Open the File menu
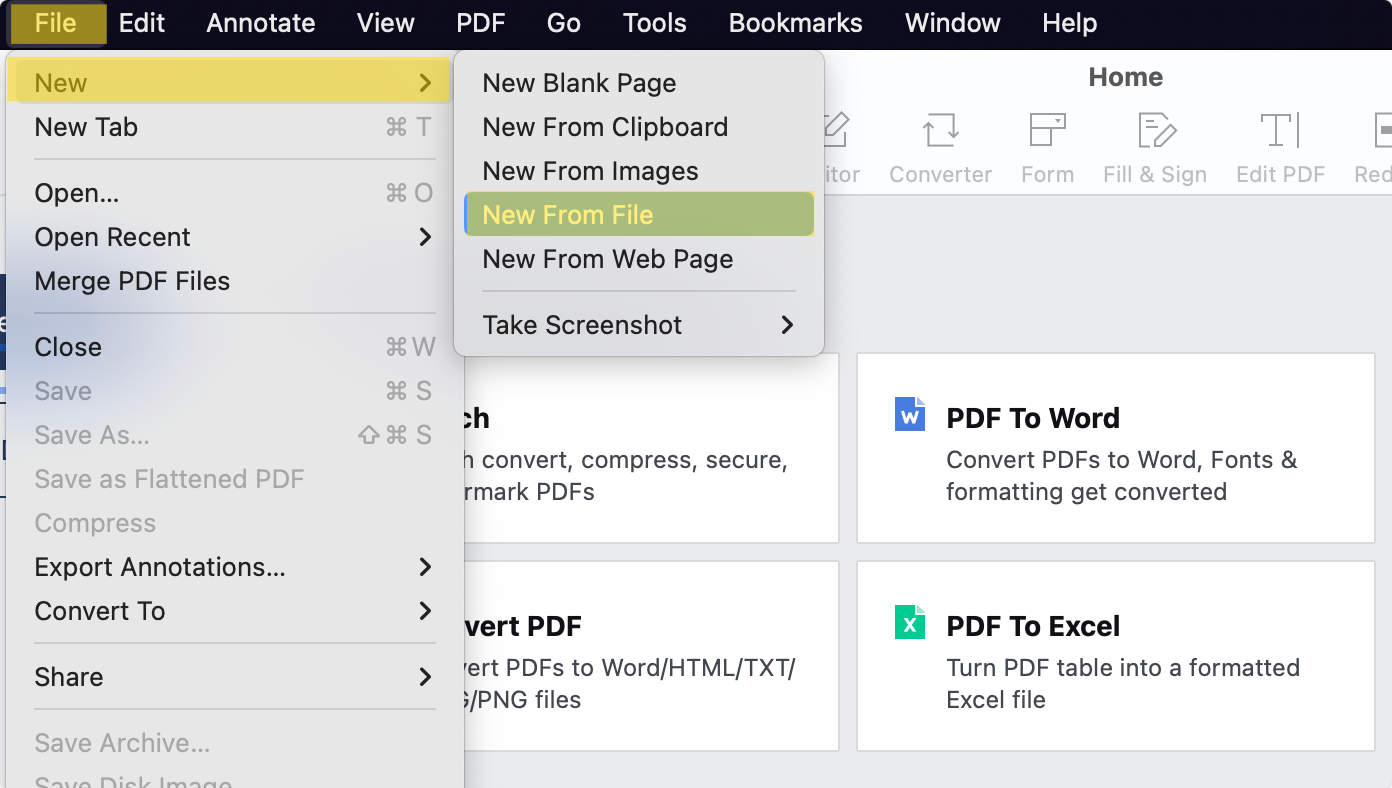Viewport: 1392px width, 788px height. pyautogui.click(x=56, y=23)
